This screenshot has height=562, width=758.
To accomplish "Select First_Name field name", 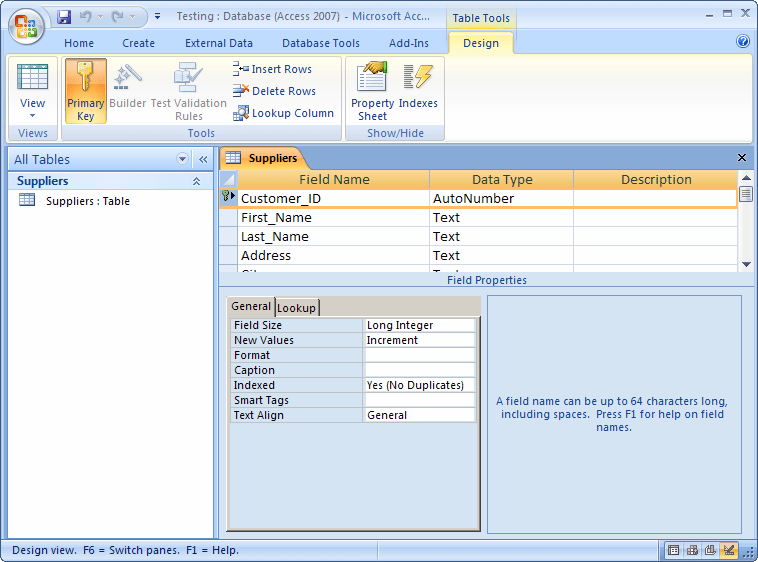I will (x=333, y=217).
